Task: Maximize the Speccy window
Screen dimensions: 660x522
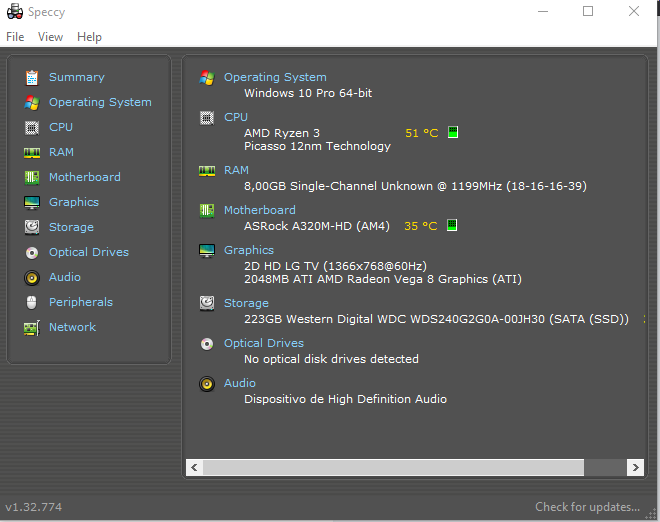Action: pyautogui.click(x=588, y=11)
